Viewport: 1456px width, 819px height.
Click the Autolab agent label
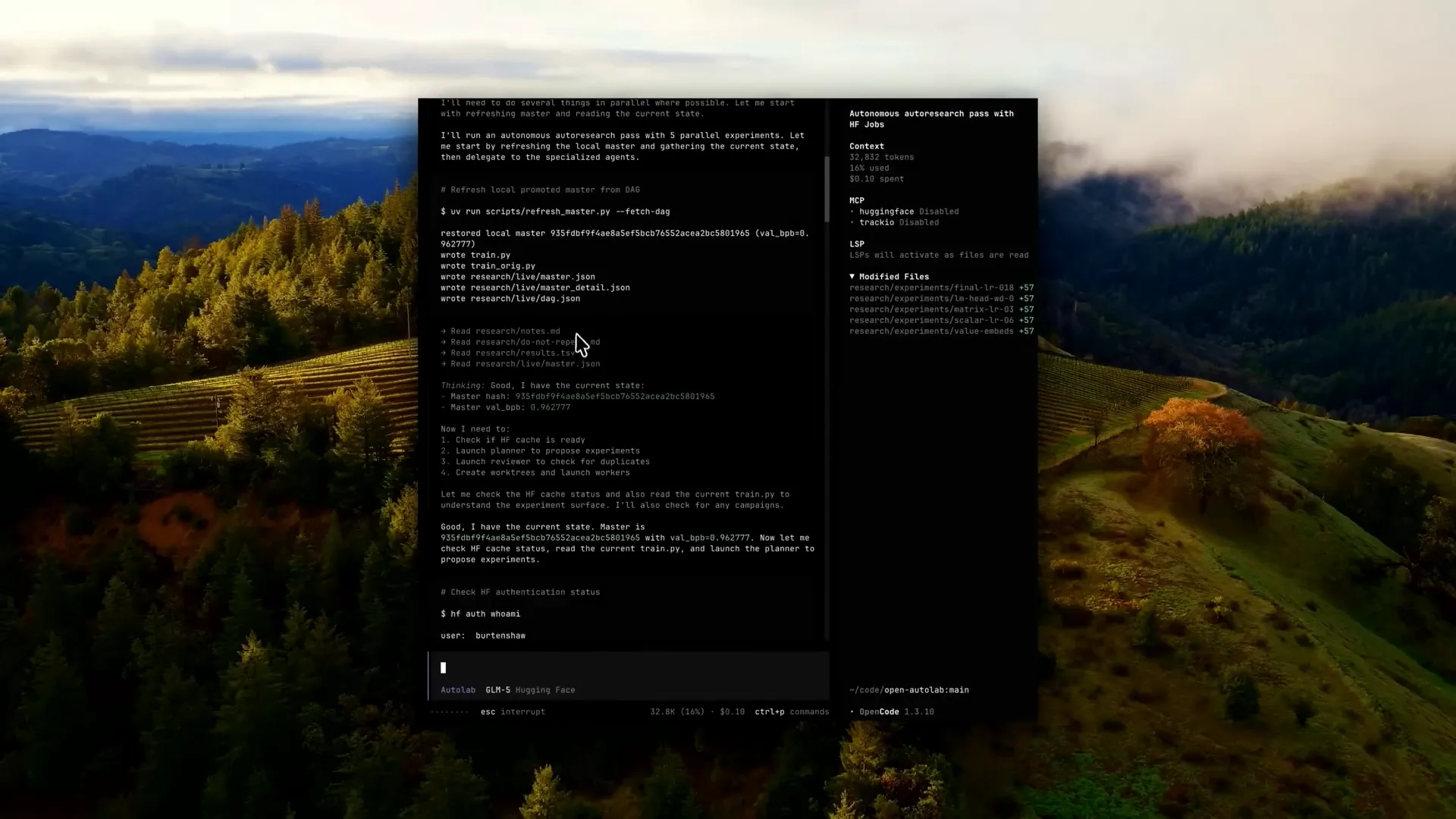coord(458,690)
